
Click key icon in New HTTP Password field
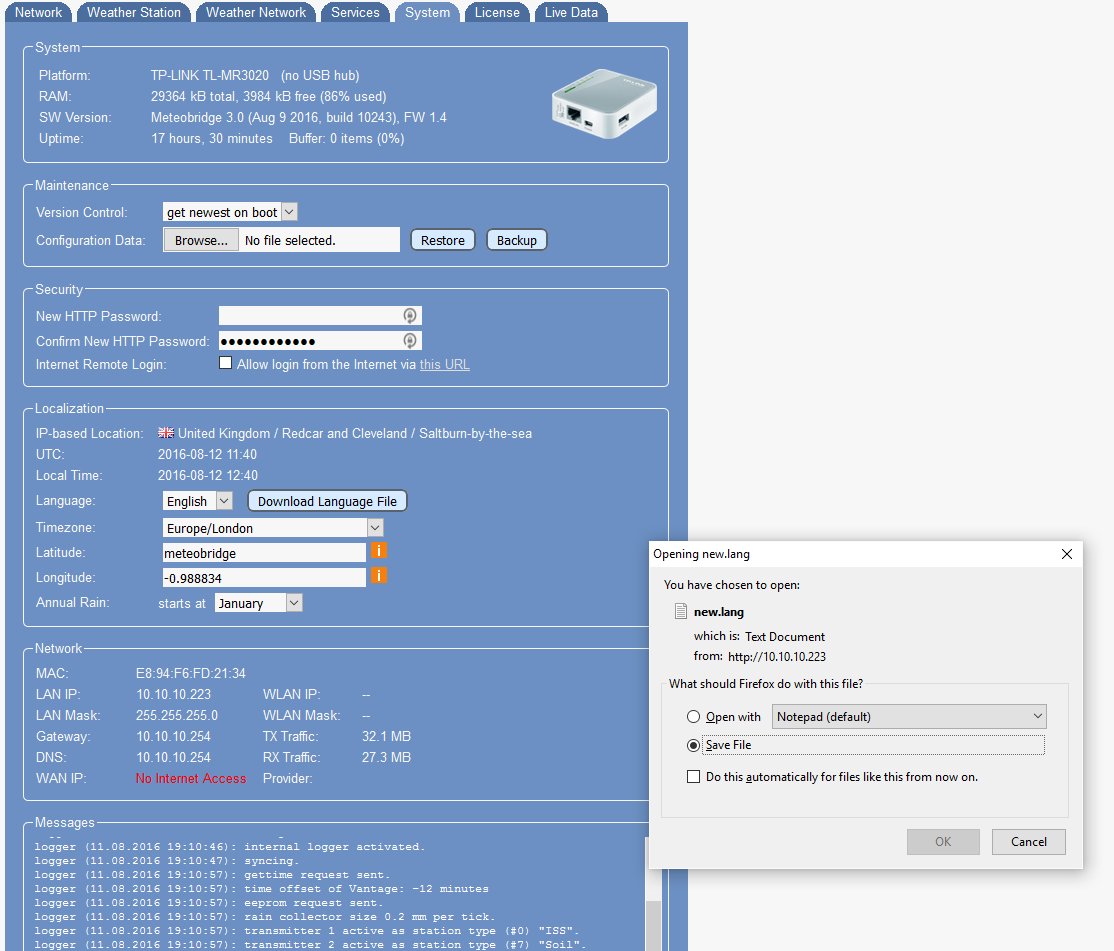click(x=409, y=316)
